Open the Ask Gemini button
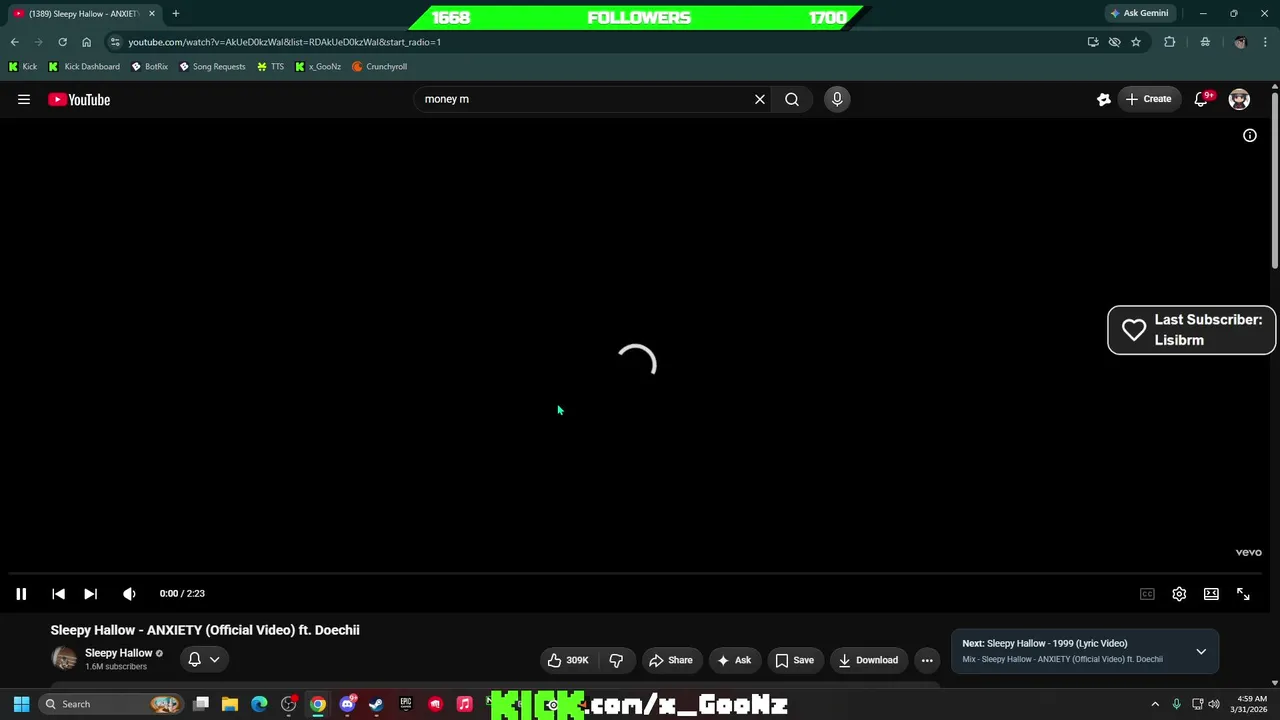This screenshot has width=1280, height=720. coord(1139,13)
